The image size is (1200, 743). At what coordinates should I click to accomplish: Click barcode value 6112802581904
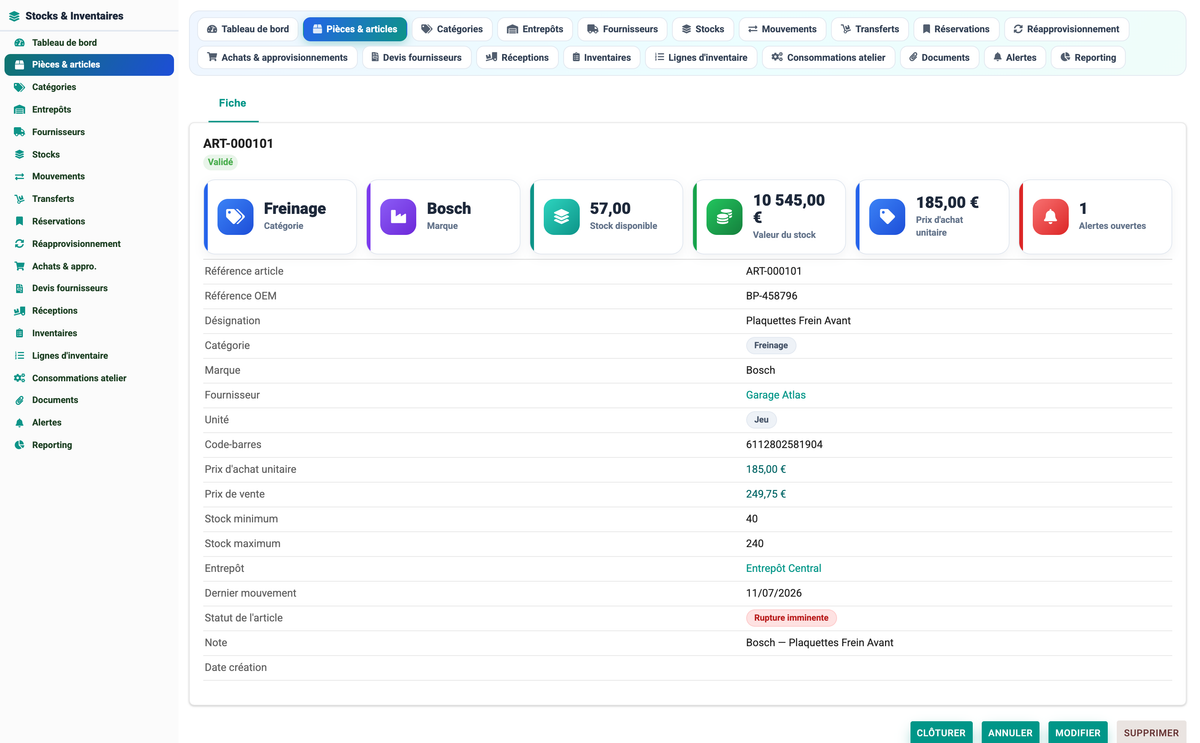click(784, 444)
